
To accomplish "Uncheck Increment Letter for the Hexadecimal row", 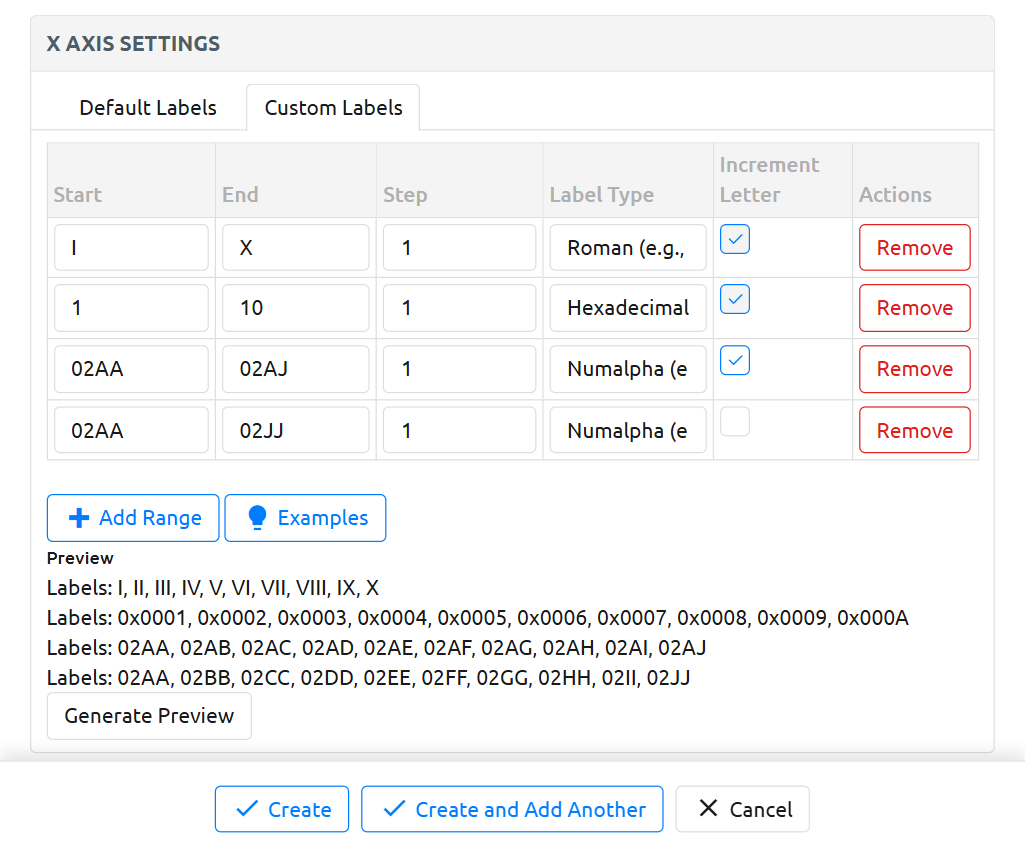I will pyautogui.click(x=735, y=299).
